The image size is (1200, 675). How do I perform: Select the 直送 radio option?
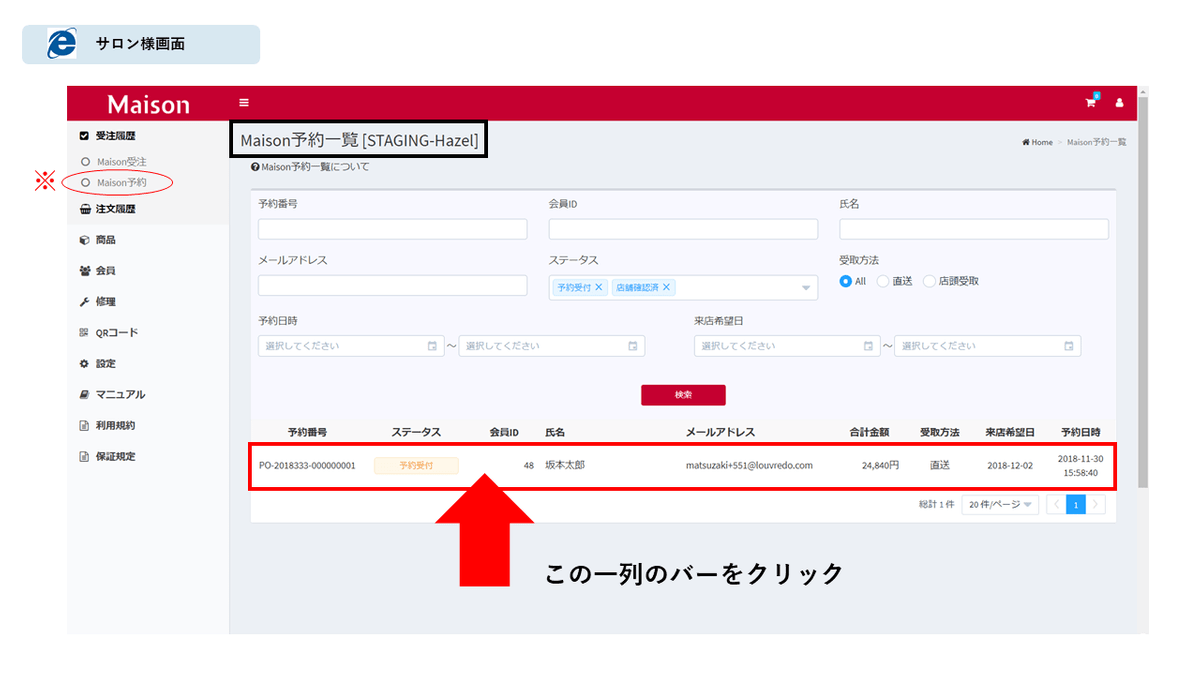coord(883,281)
